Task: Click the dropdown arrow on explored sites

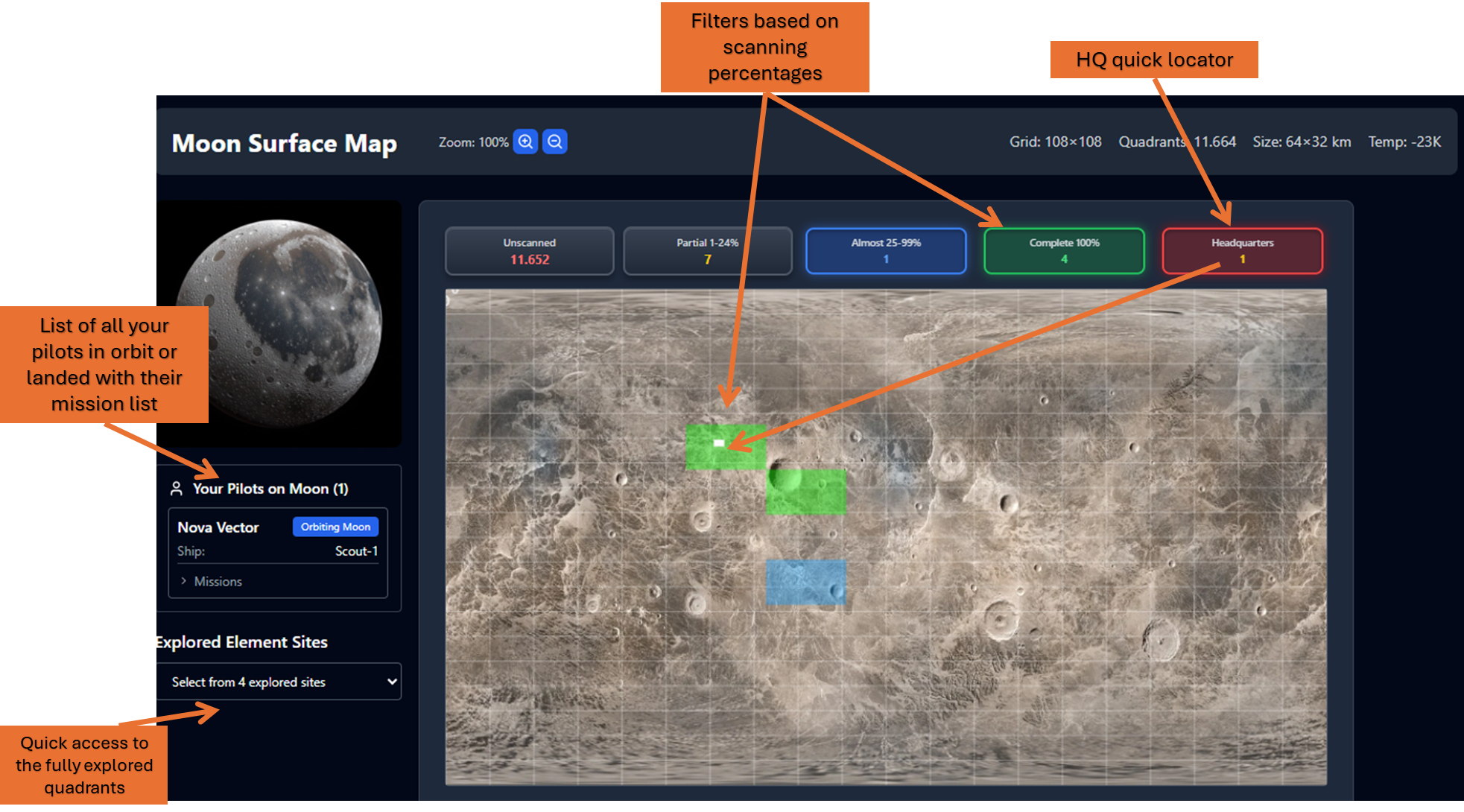Action: coord(392,682)
